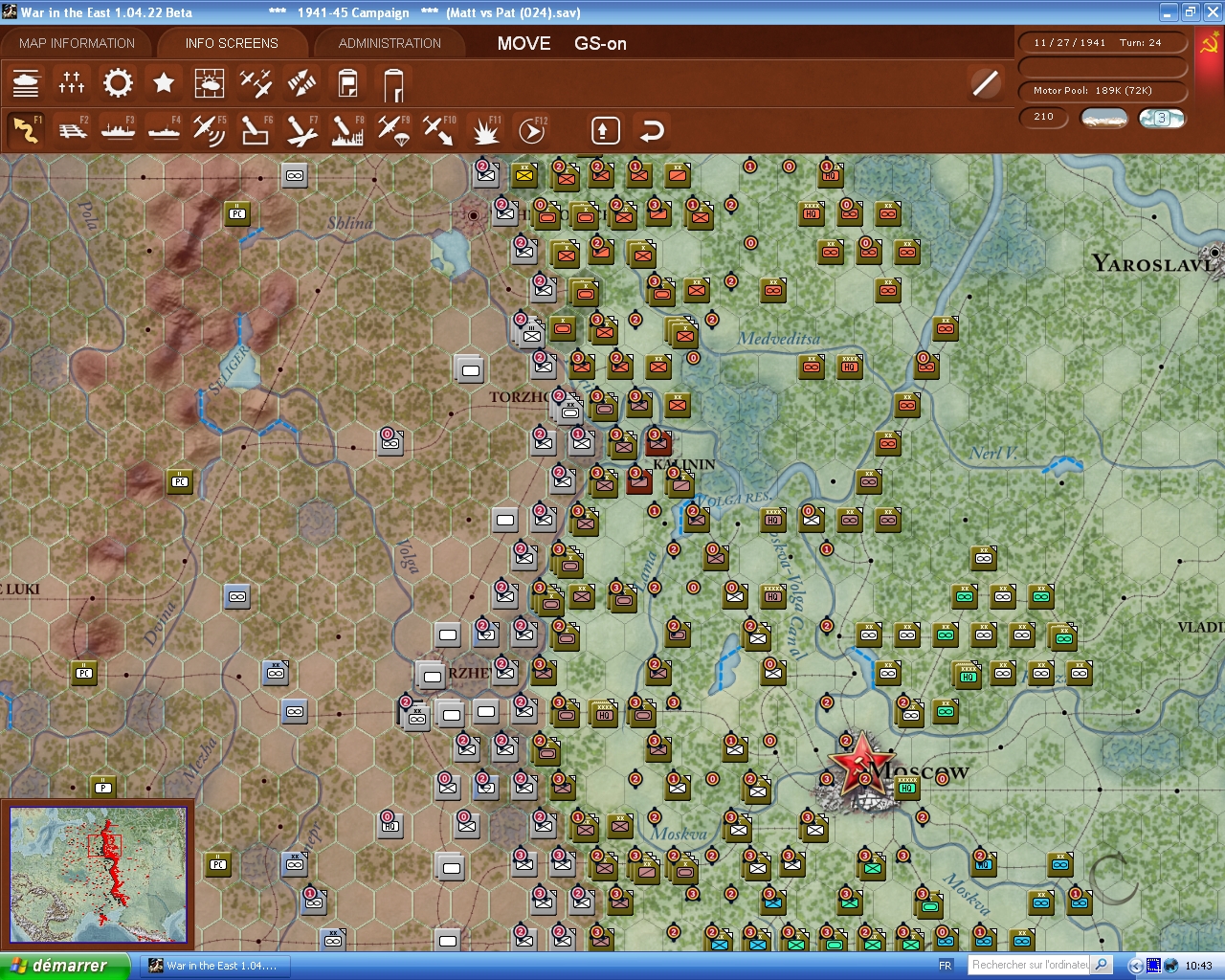
Task: Open the Order of Battle screen icon
Action: pos(26,83)
